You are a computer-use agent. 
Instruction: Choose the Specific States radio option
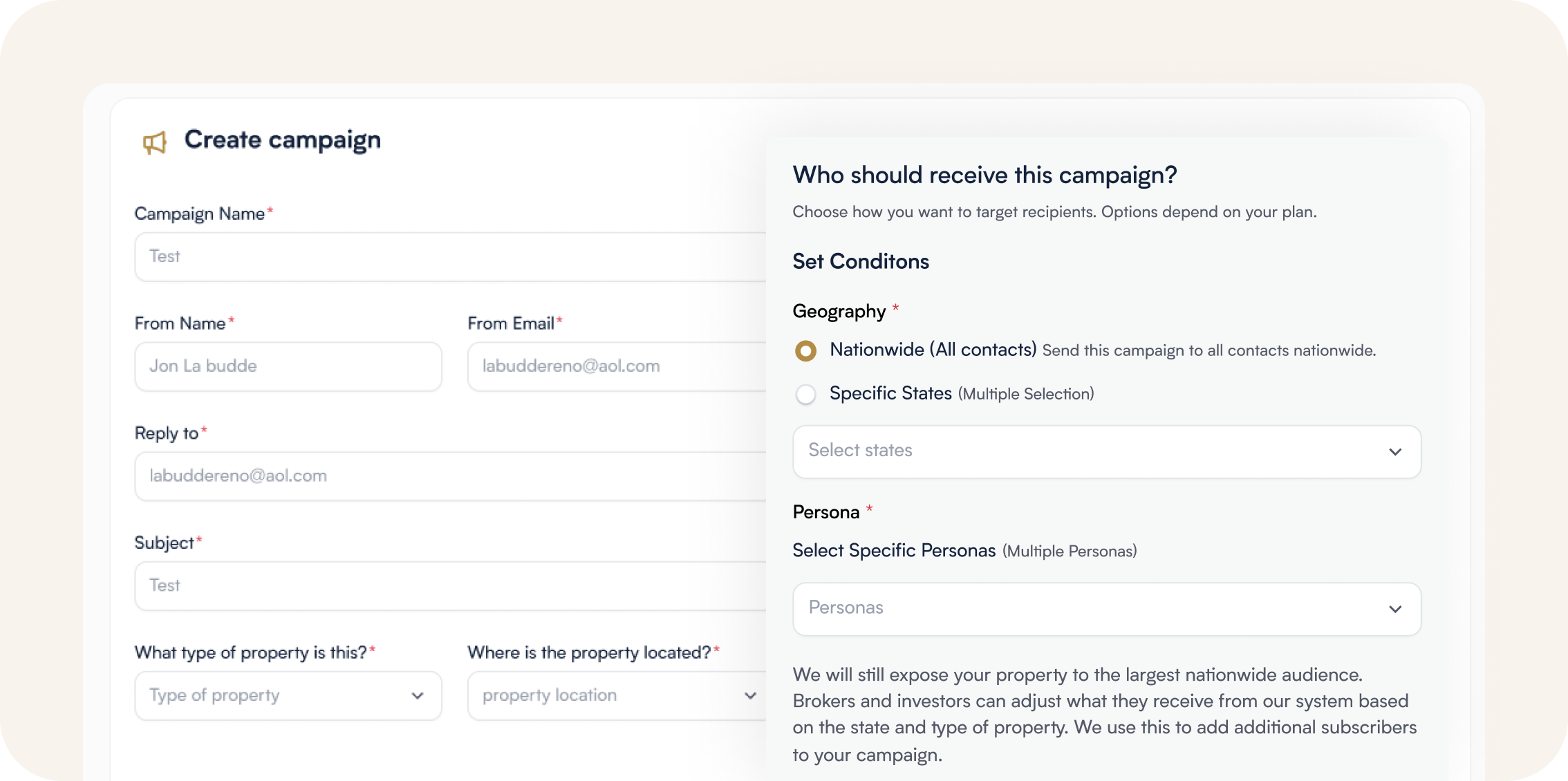805,395
